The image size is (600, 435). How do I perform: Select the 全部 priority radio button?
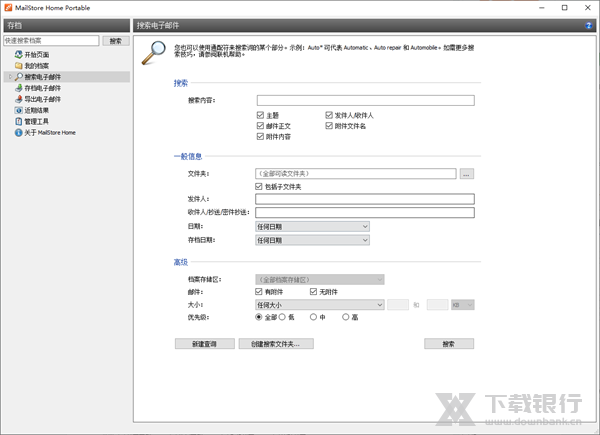(x=259, y=317)
